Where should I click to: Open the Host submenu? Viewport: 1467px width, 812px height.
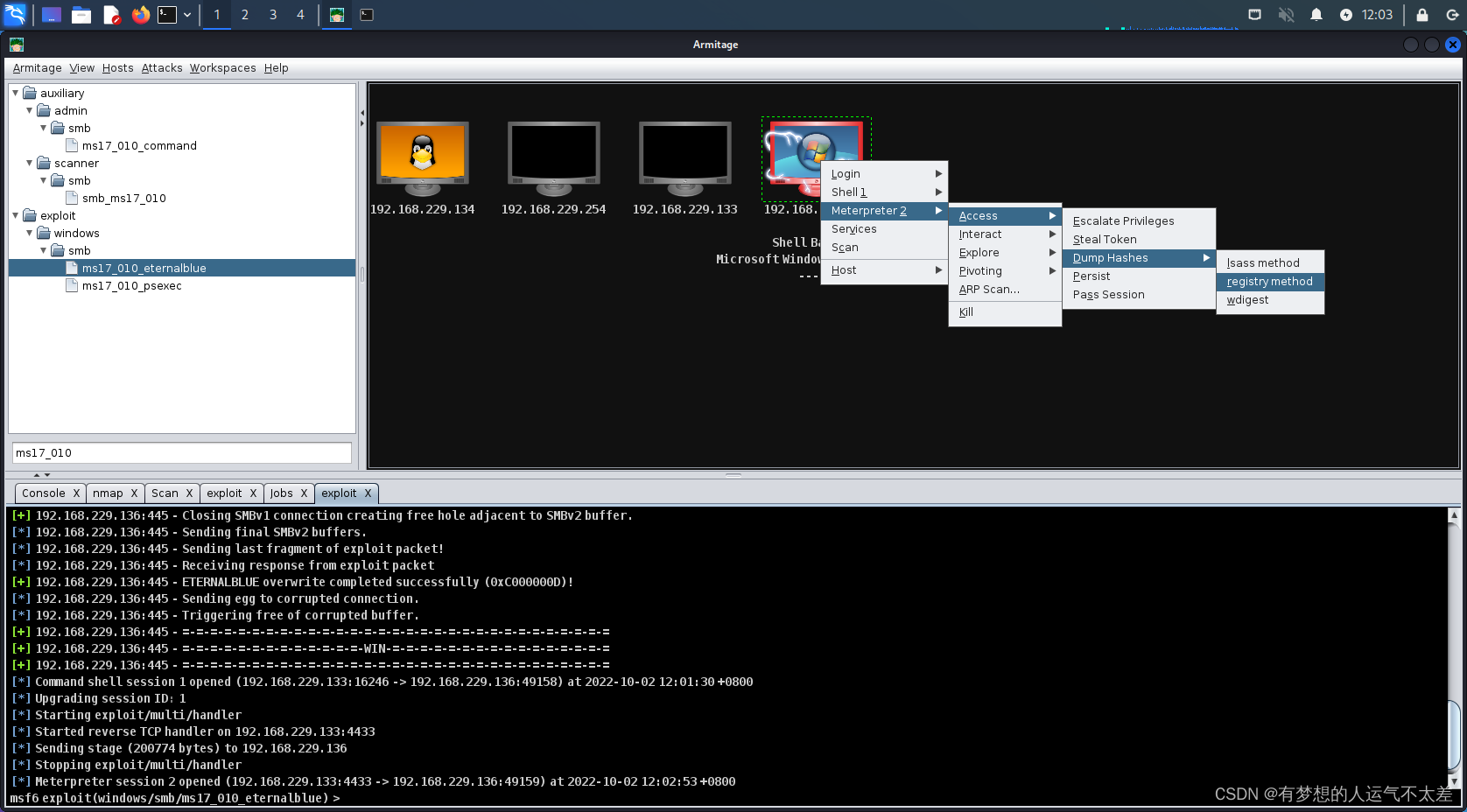pos(884,270)
